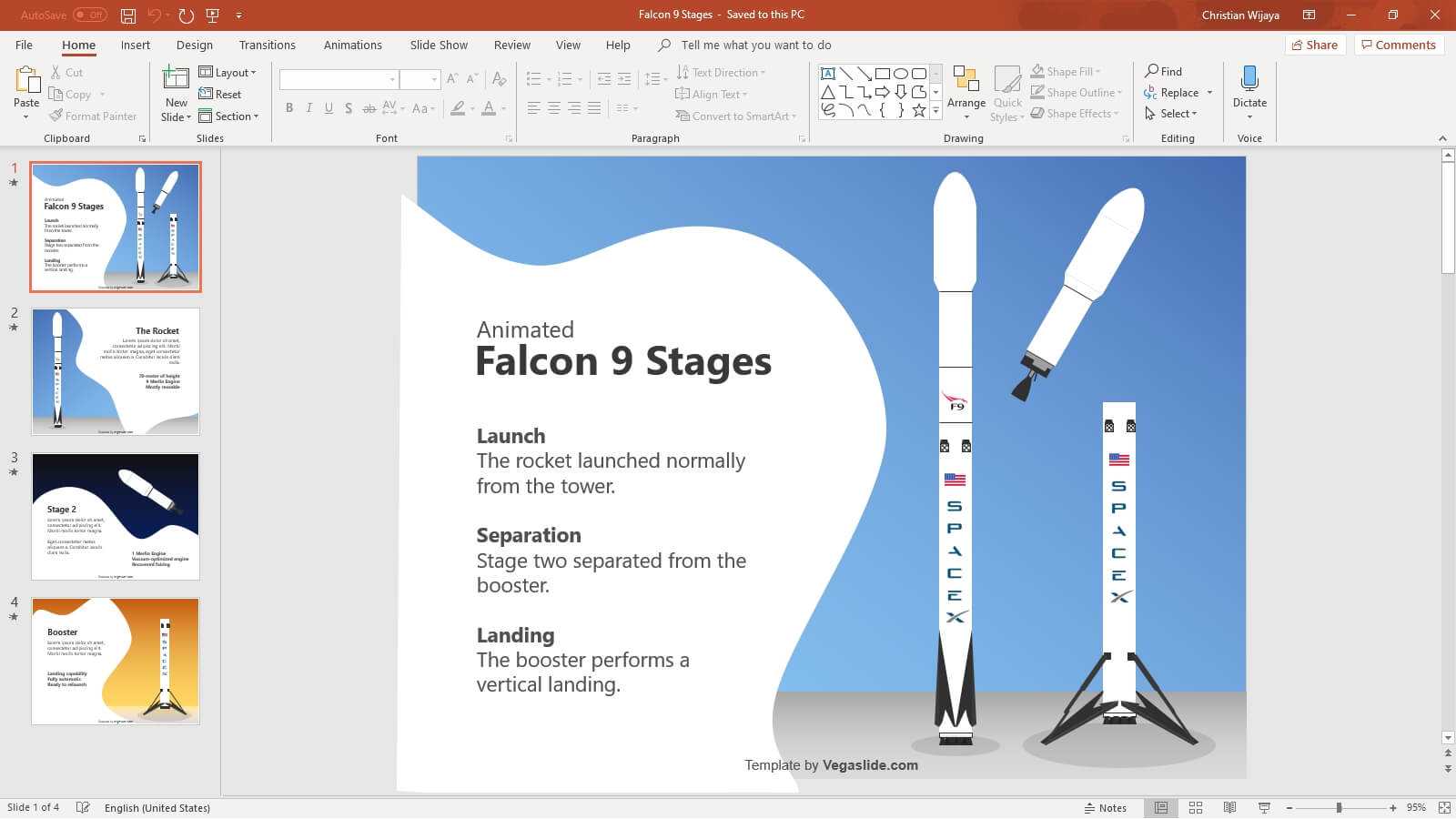Click Convert to SmartArt
Viewport: 1456px width, 819px height.
[736, 116]
